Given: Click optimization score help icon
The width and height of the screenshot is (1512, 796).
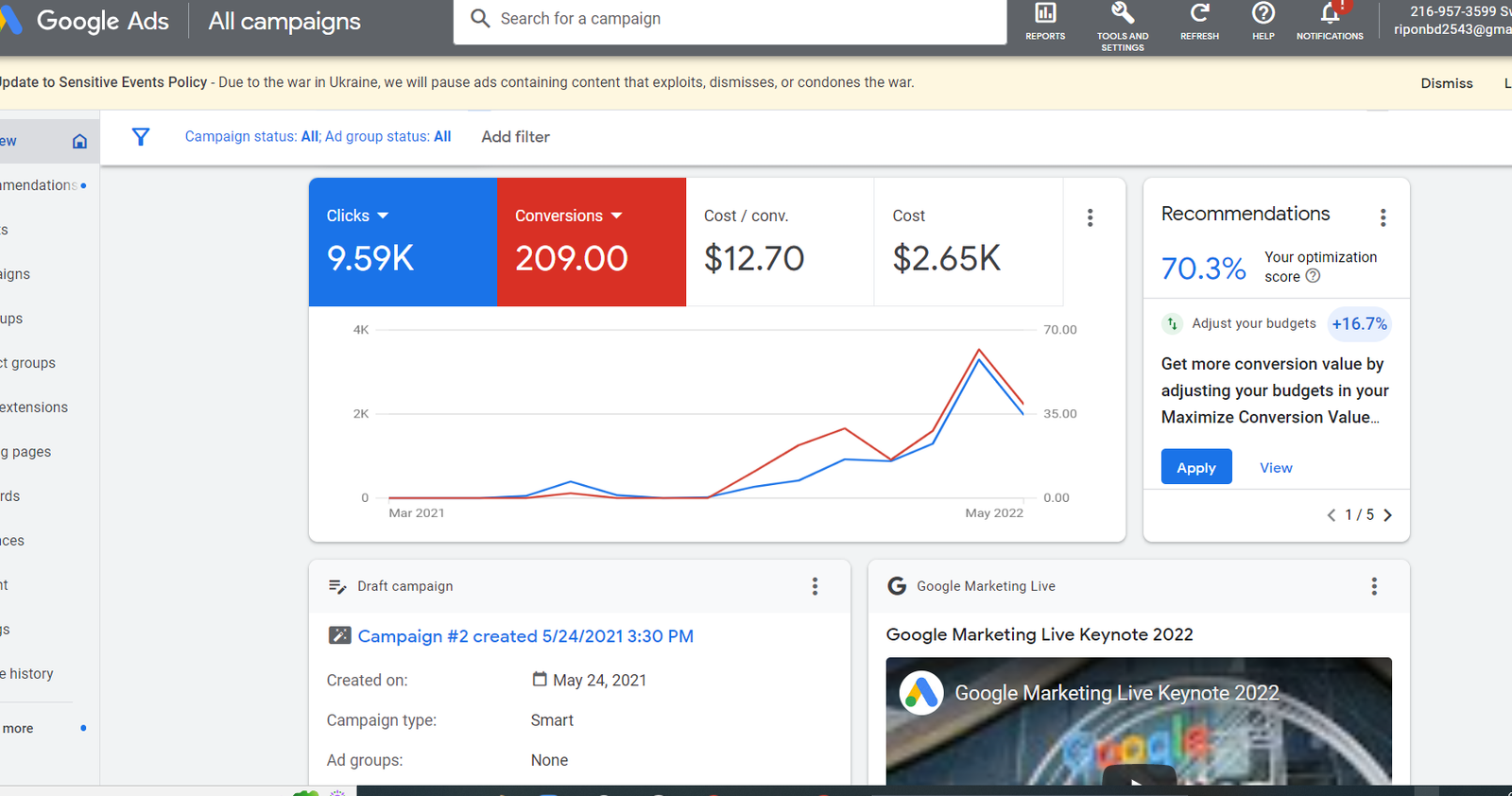Looking at the screenshot, I should pos(1313,276).
